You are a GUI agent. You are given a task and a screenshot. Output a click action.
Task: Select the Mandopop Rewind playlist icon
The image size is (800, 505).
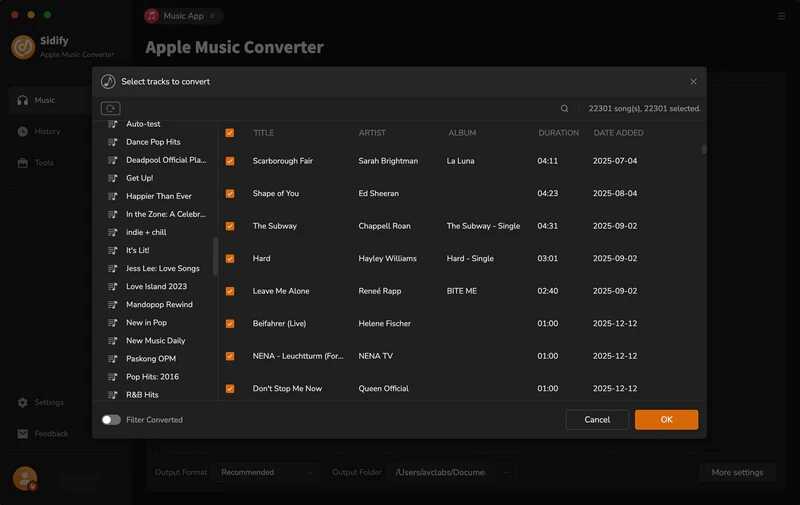(x=113, y=305)
